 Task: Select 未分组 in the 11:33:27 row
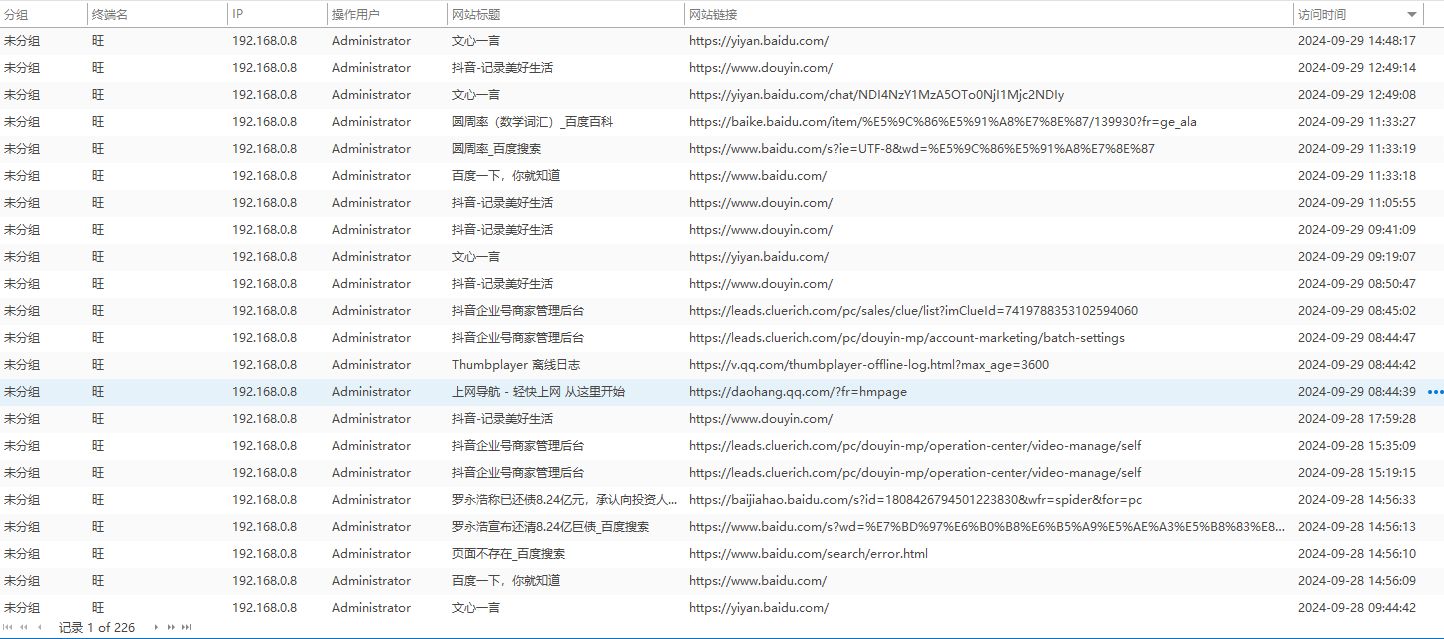tap(22, 122)
